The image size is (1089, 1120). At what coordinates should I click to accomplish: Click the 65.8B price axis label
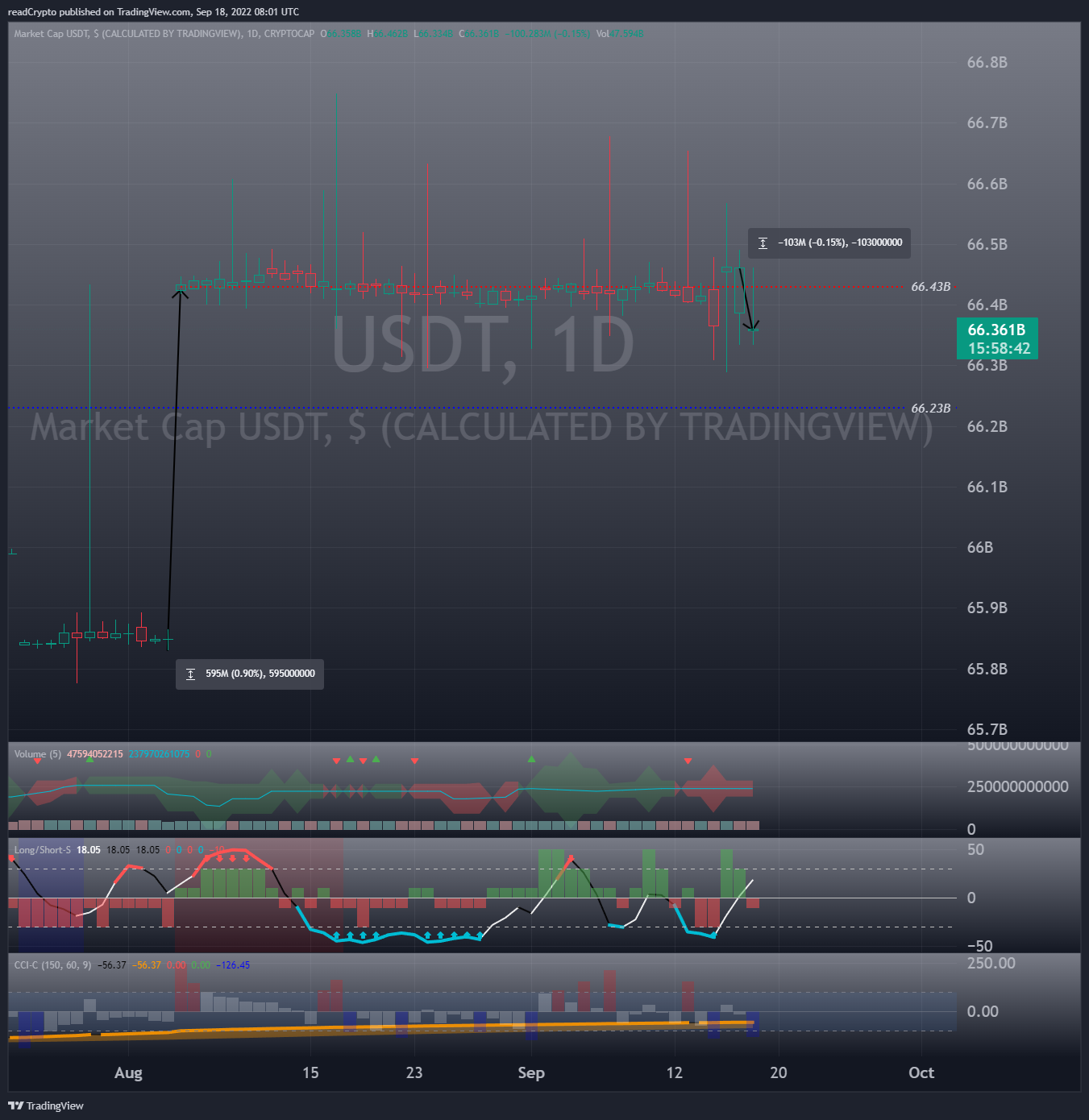(x=987, y=669)
